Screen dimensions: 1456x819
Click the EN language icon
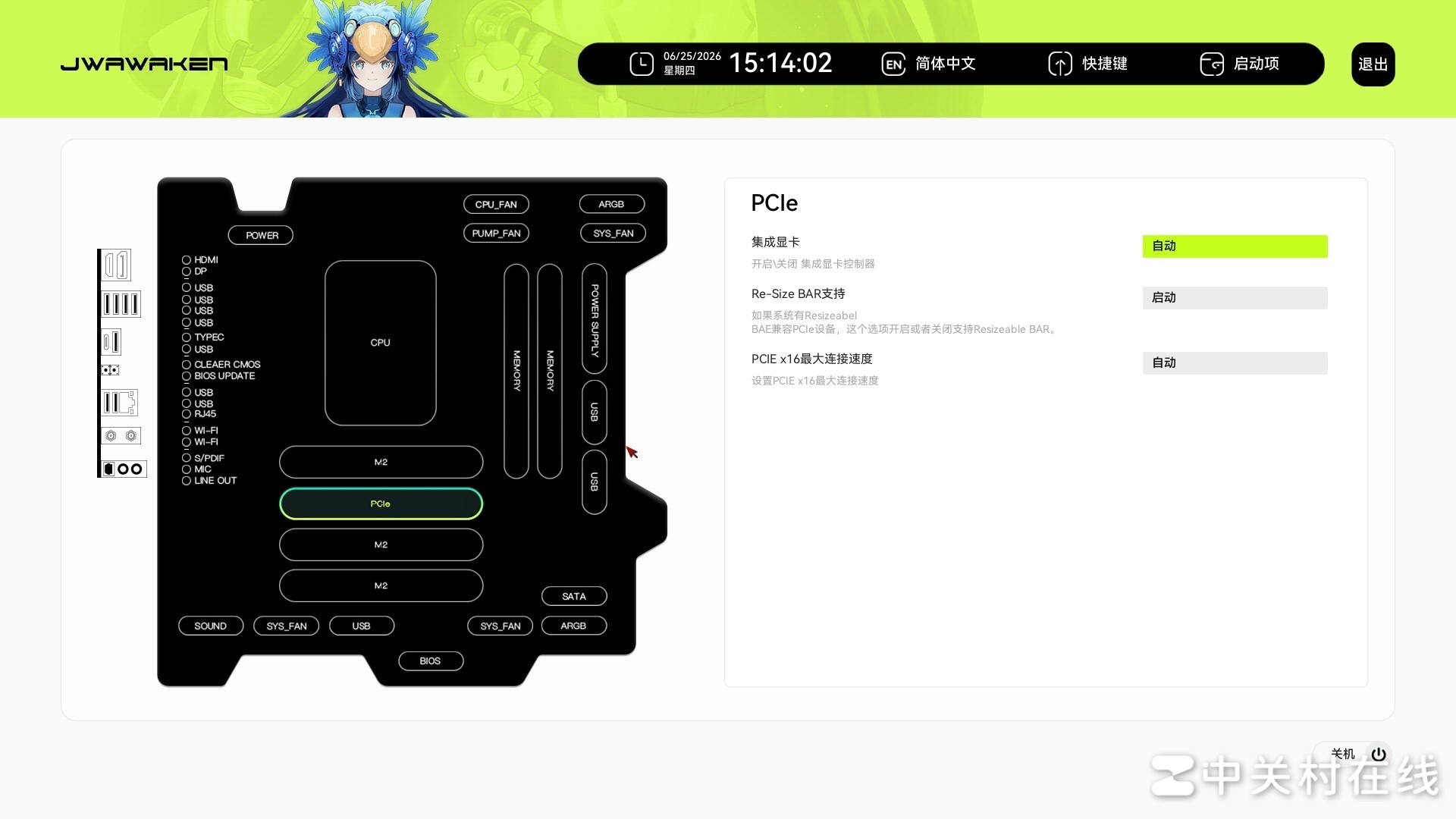point(893,64)
